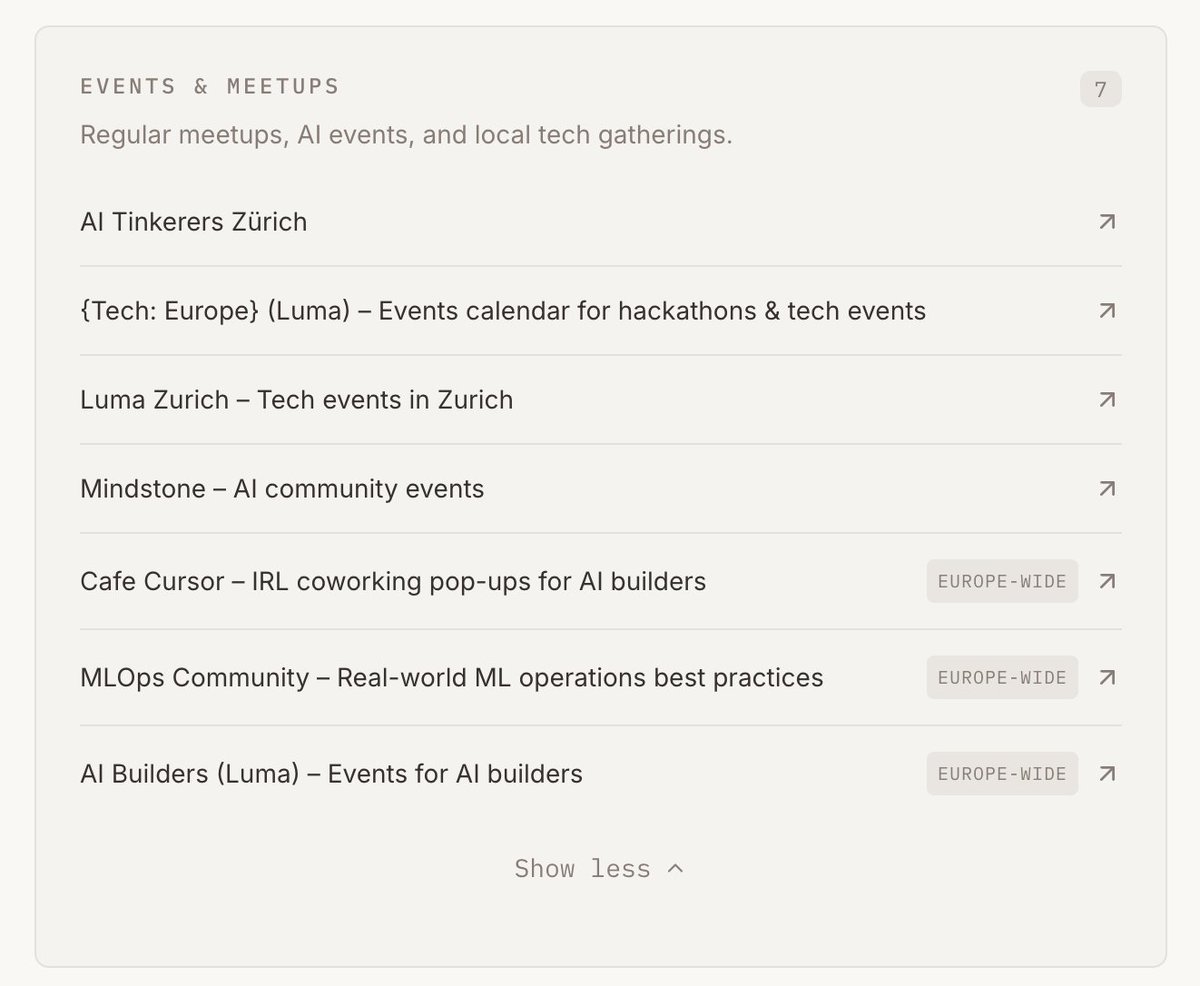Visit Luma Zurich tech events link
Image resolution: width=1200 pixels, height=986 pixels.
(x=296, y=400)
